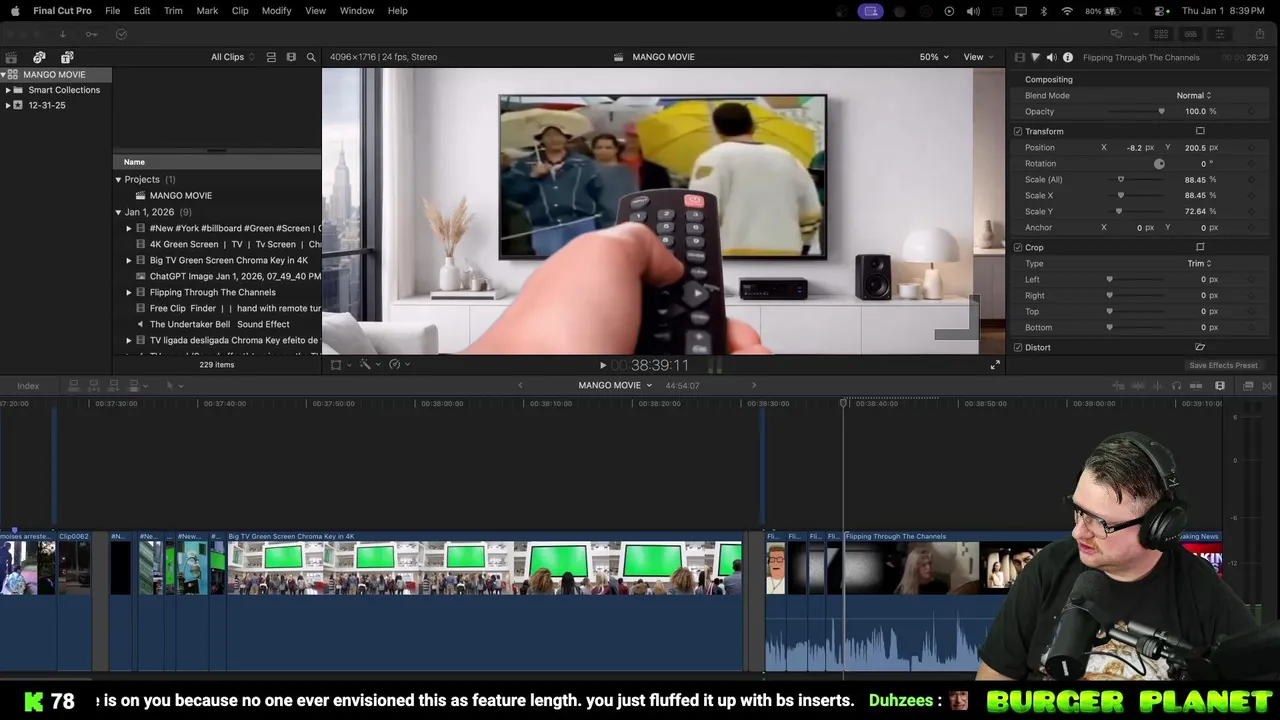The image size is (1280, 720).
Task: Open the Window menu
Action: (x=357, y=11)
